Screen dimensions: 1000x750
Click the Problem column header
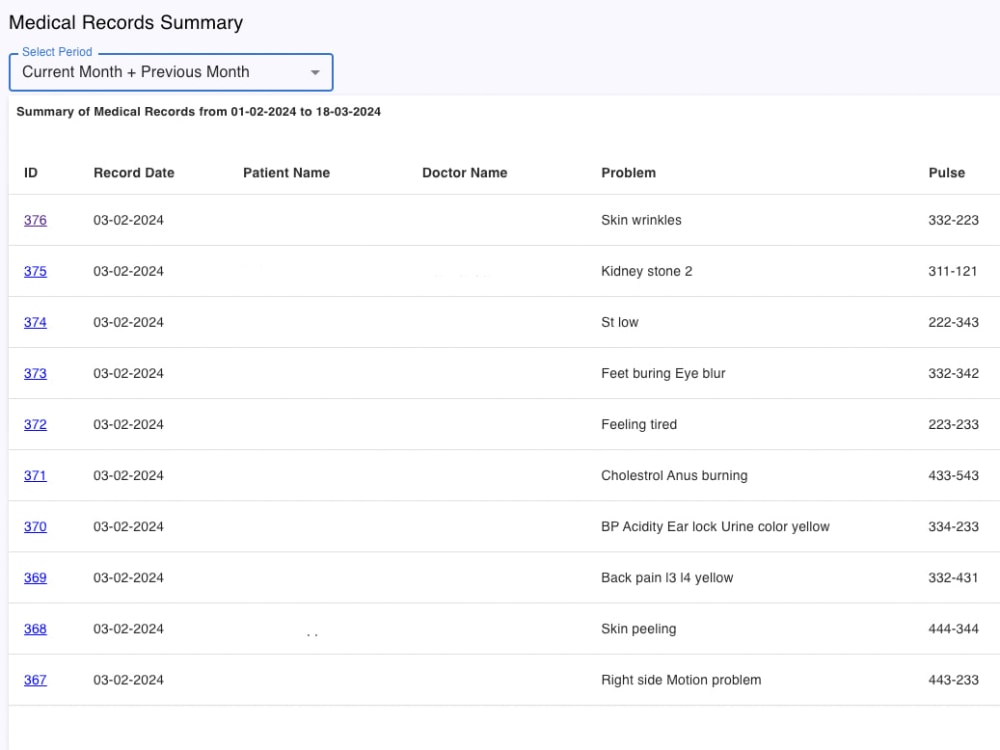click(x=628, y=173)
